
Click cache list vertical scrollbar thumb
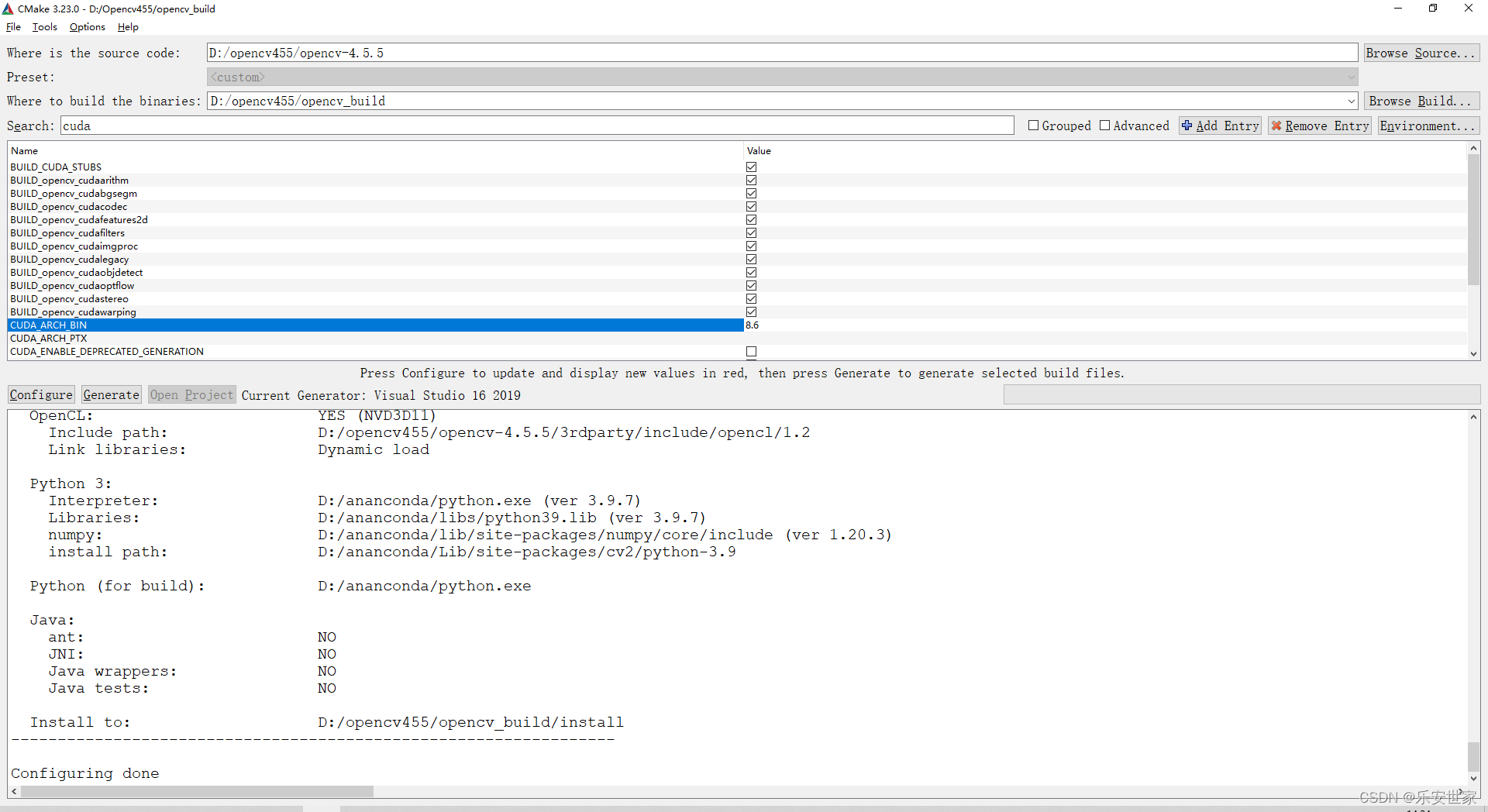tap(1473, 220)
